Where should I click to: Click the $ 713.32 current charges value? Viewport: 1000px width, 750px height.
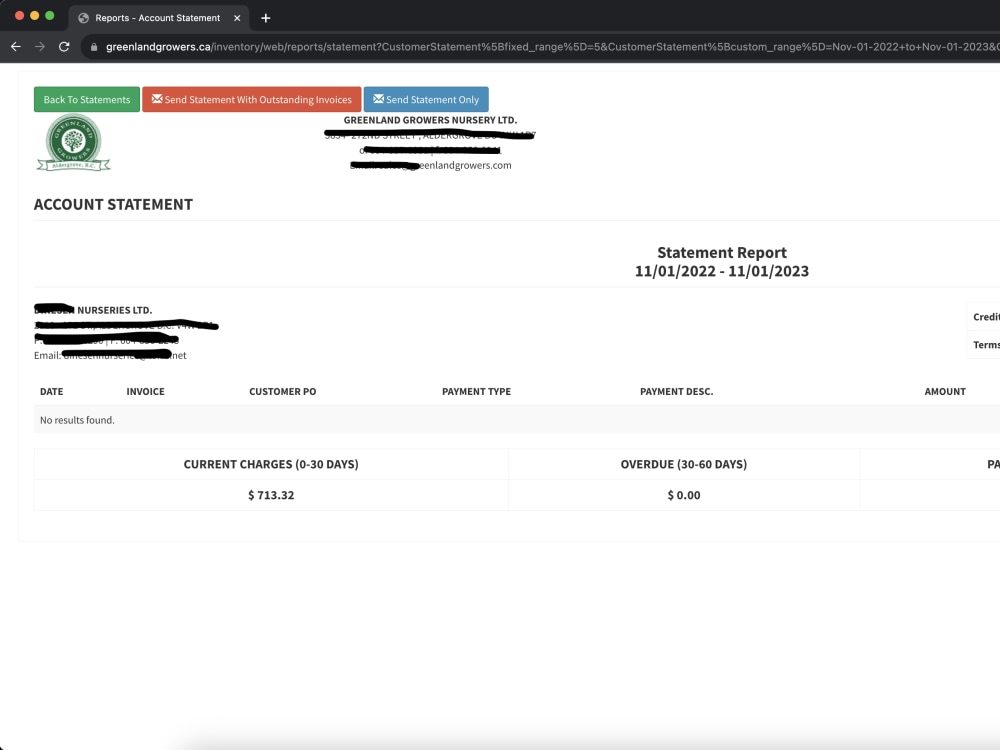(x=271, y=495)
